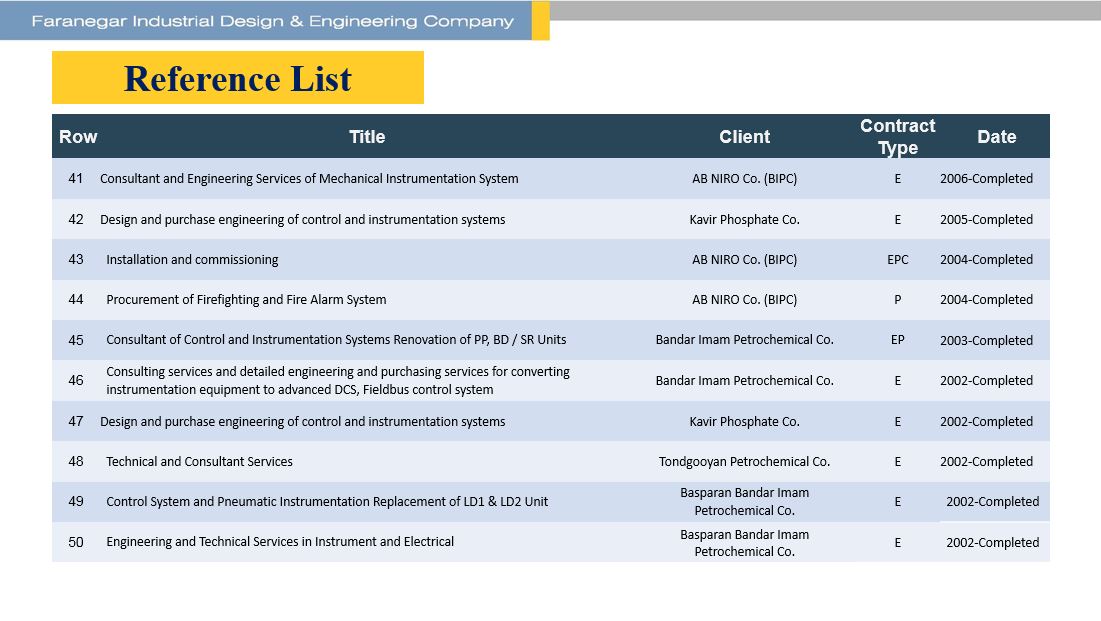Viewport: 1101px width, 621px height.
Task: Select the contract type "E" in row 46
Action: [897, 380]
